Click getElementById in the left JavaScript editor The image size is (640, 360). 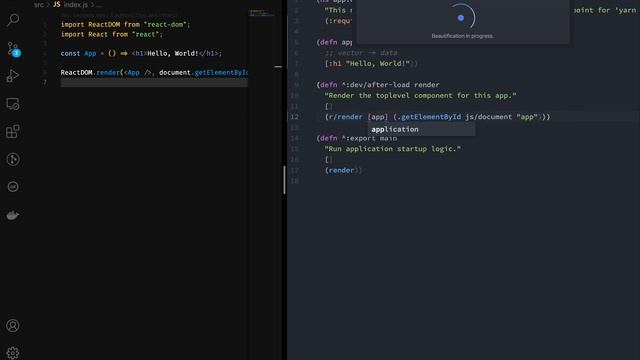[x=221, y=72]
